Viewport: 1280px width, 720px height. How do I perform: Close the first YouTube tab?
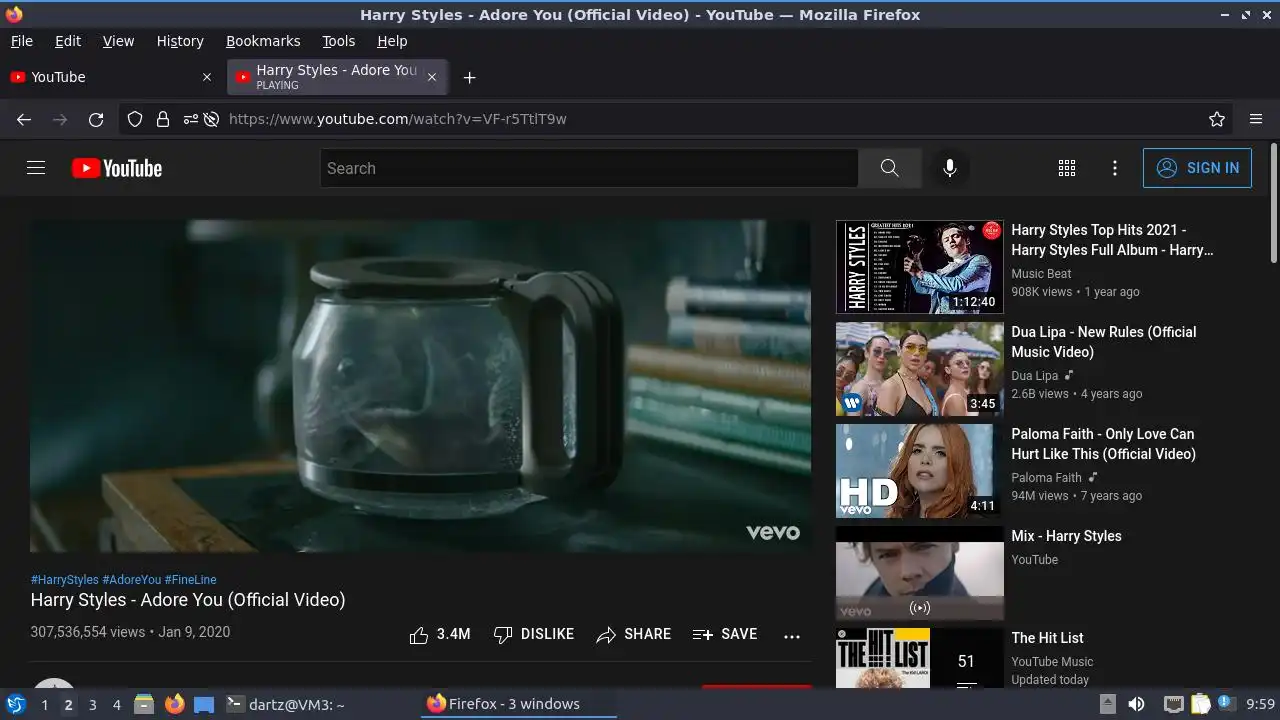tap(207, 77)
